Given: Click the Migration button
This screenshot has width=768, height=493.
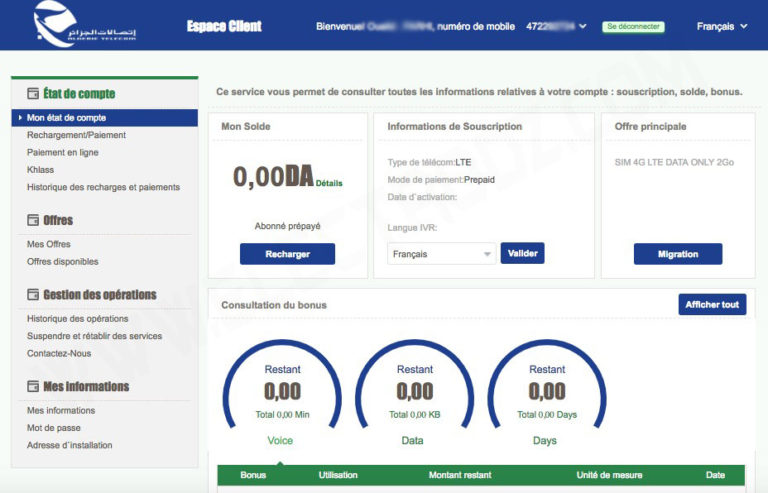Looking at the screenshot, I should click(678, 254).
